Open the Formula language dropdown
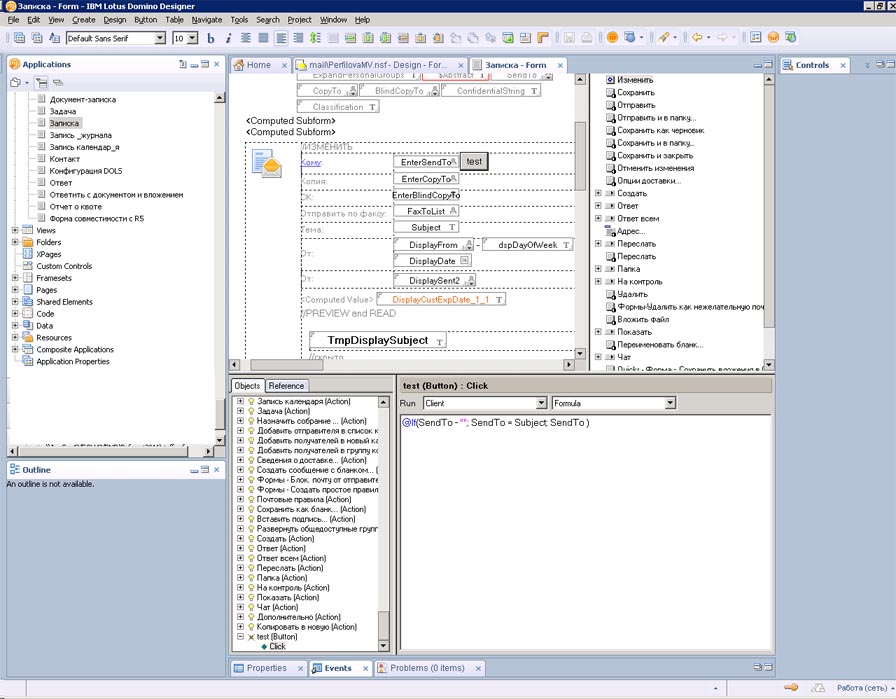896x699 pixels. (x=670, y=404)
